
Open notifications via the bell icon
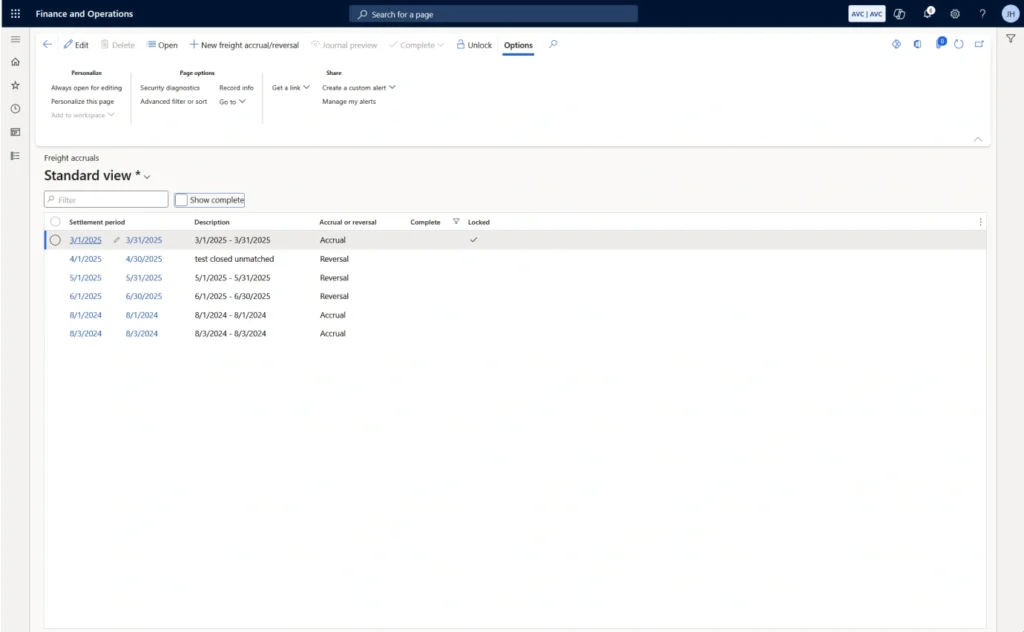click(x=928, y=13)
